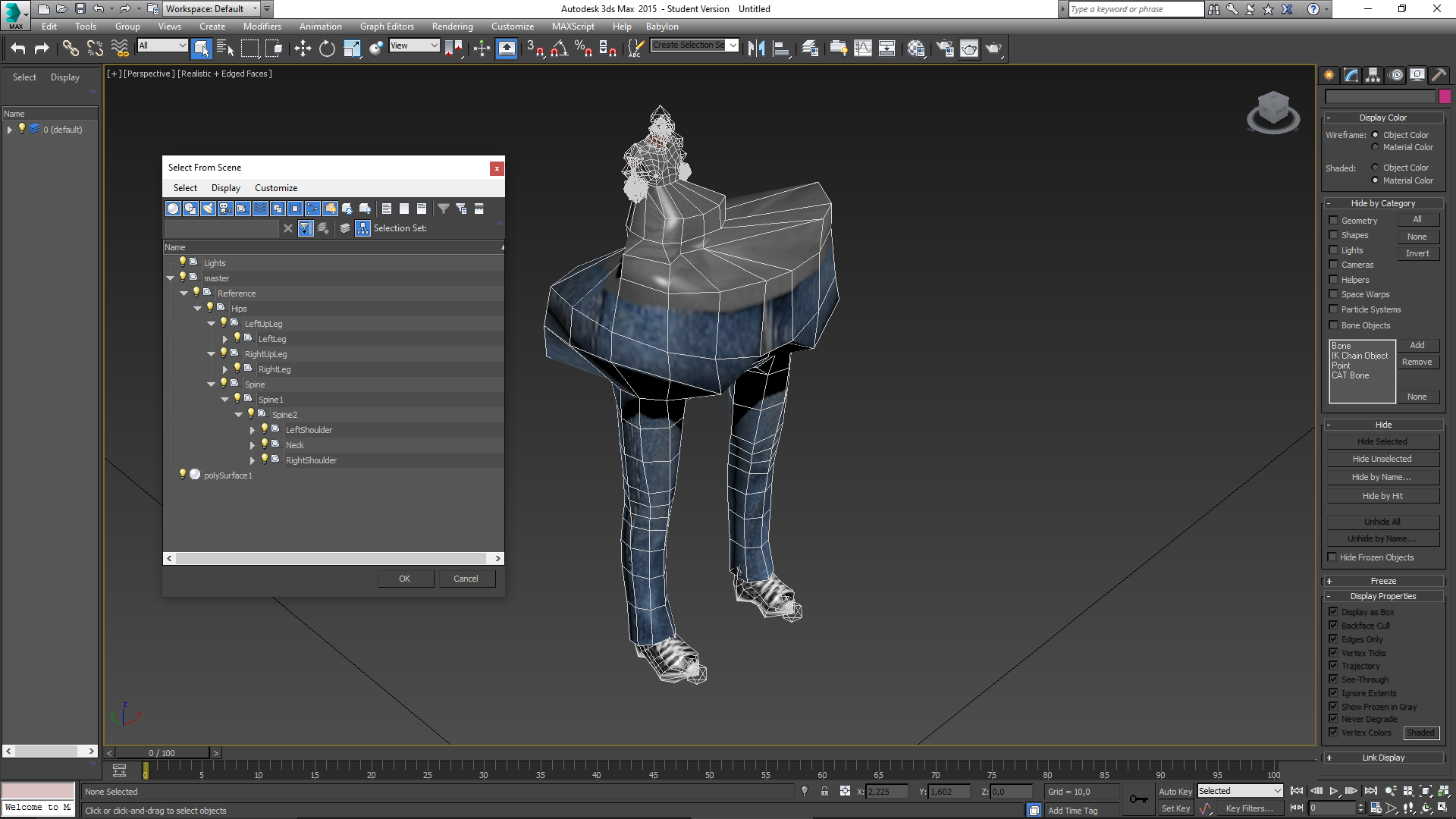Click the Hide Selected button
Image resolution: width=1456 pixels, height=819 pixels.
pyautogui.click(x=1382, y=441)
